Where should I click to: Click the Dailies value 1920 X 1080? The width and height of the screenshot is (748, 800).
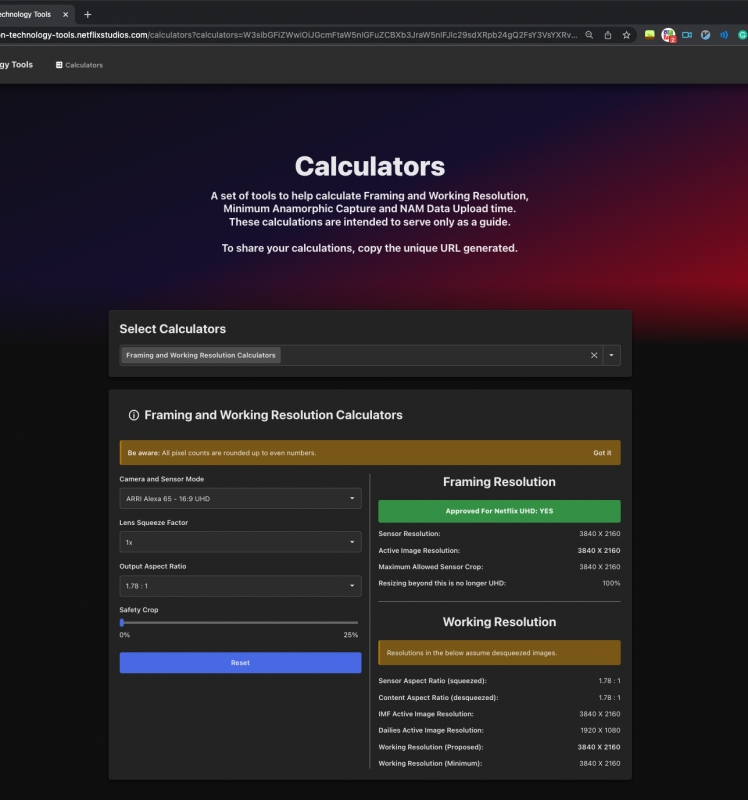tap(600, 730)
